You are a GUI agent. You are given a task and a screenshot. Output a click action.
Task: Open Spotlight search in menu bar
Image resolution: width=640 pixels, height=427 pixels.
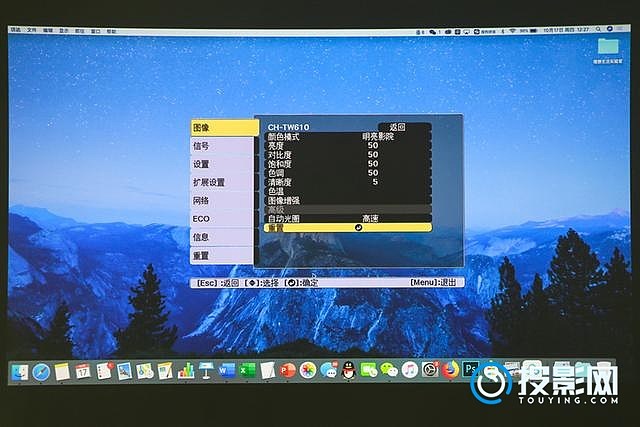[598, 29]
